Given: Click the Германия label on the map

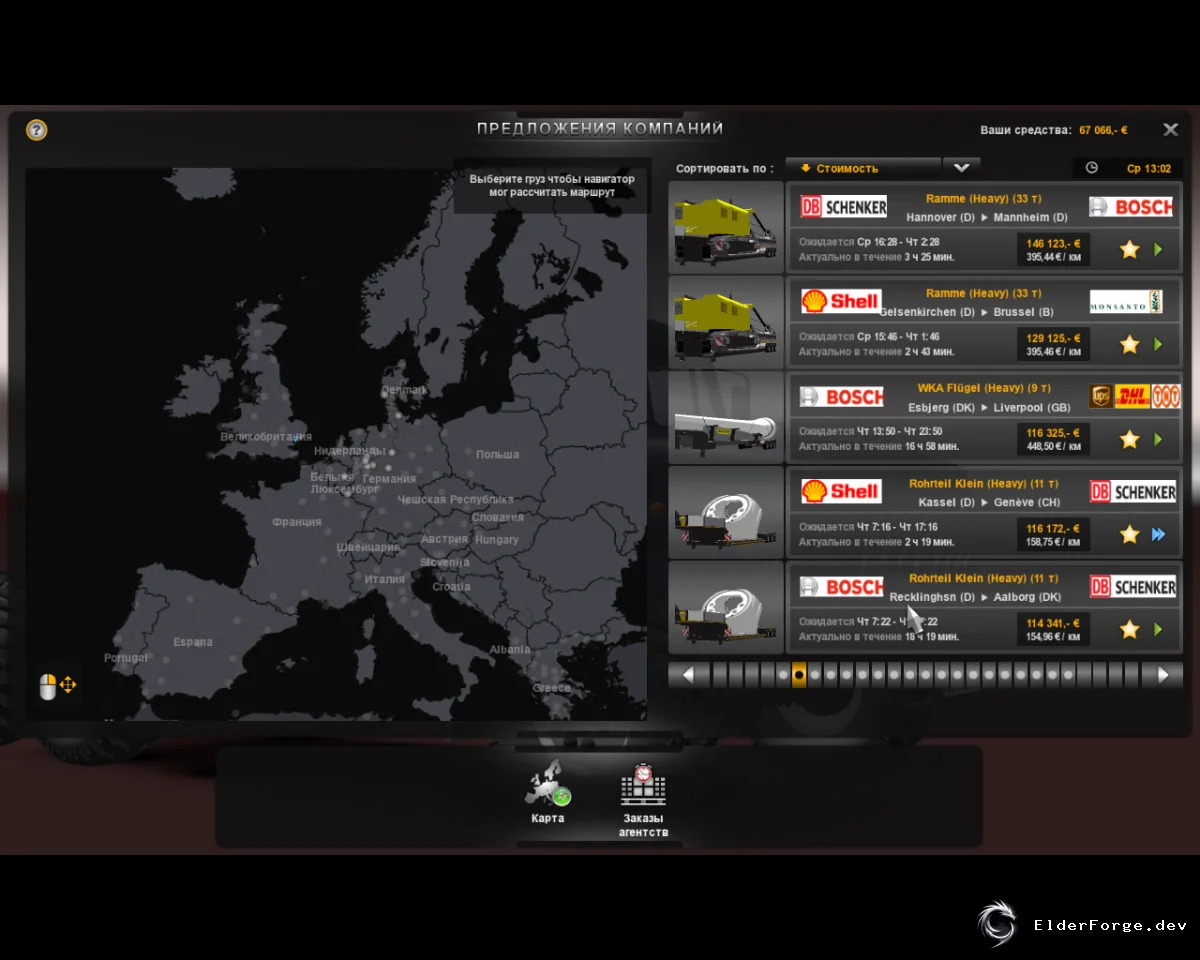Looking at the screenshot, I should tap(390, 479).
